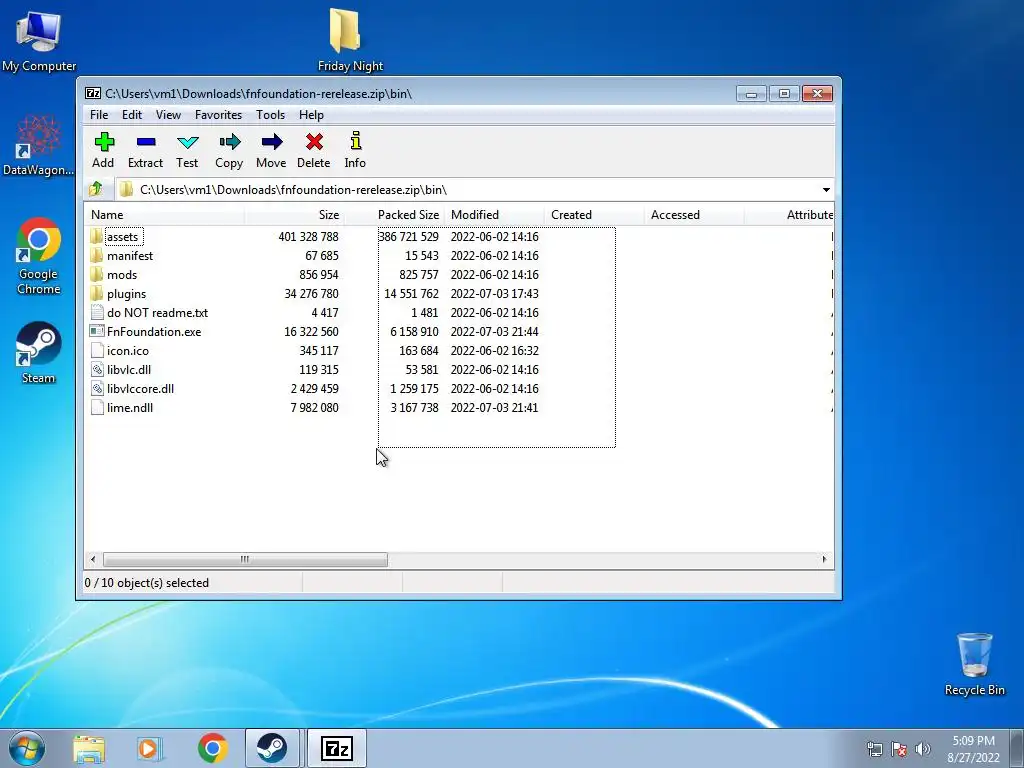This screenshot has height=768, width=1024.
Task: Open the Edit menu
Action: click(132, 115)
